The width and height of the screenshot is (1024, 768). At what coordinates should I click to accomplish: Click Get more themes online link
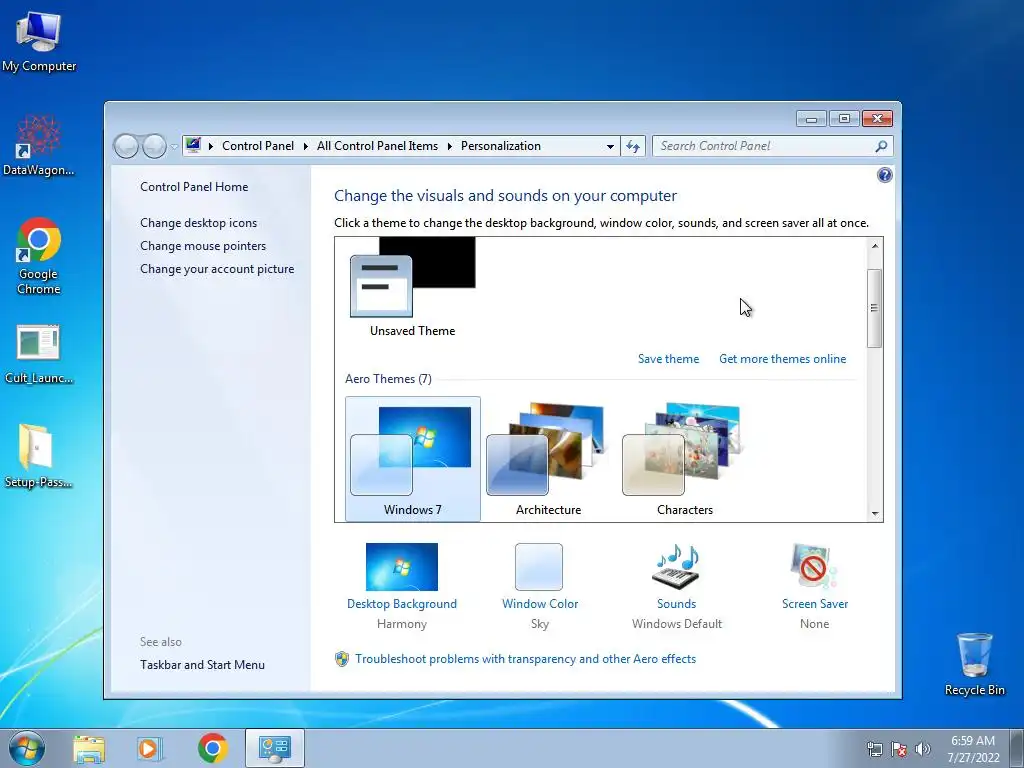[782, 359]
